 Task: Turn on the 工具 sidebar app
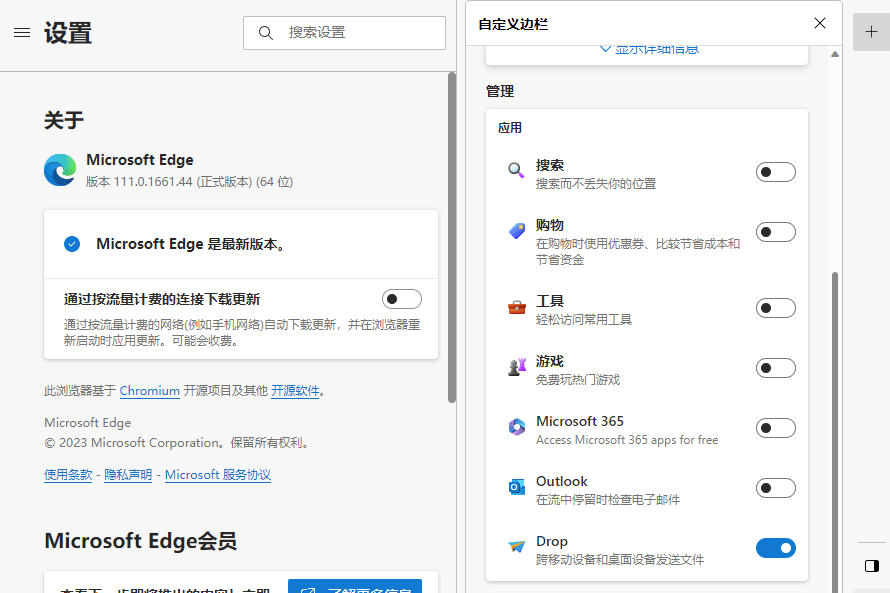coord(775,308)
